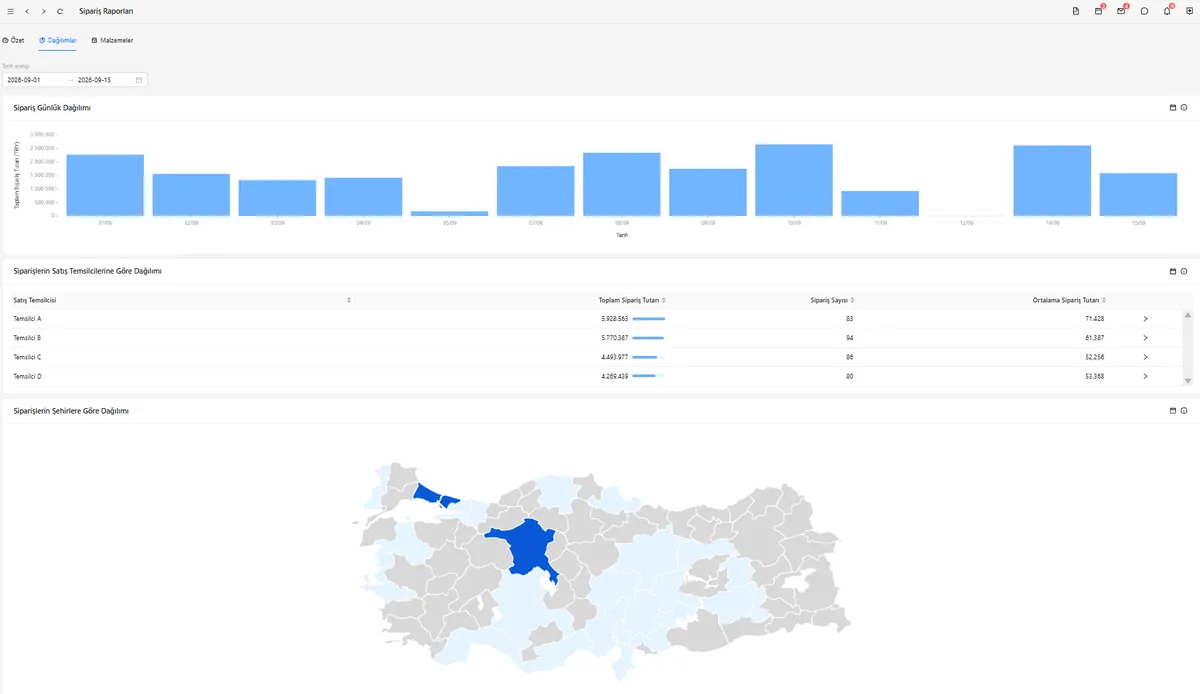
Task: Select the Dağılımlar tab
Action: click(x=58, y=40)
